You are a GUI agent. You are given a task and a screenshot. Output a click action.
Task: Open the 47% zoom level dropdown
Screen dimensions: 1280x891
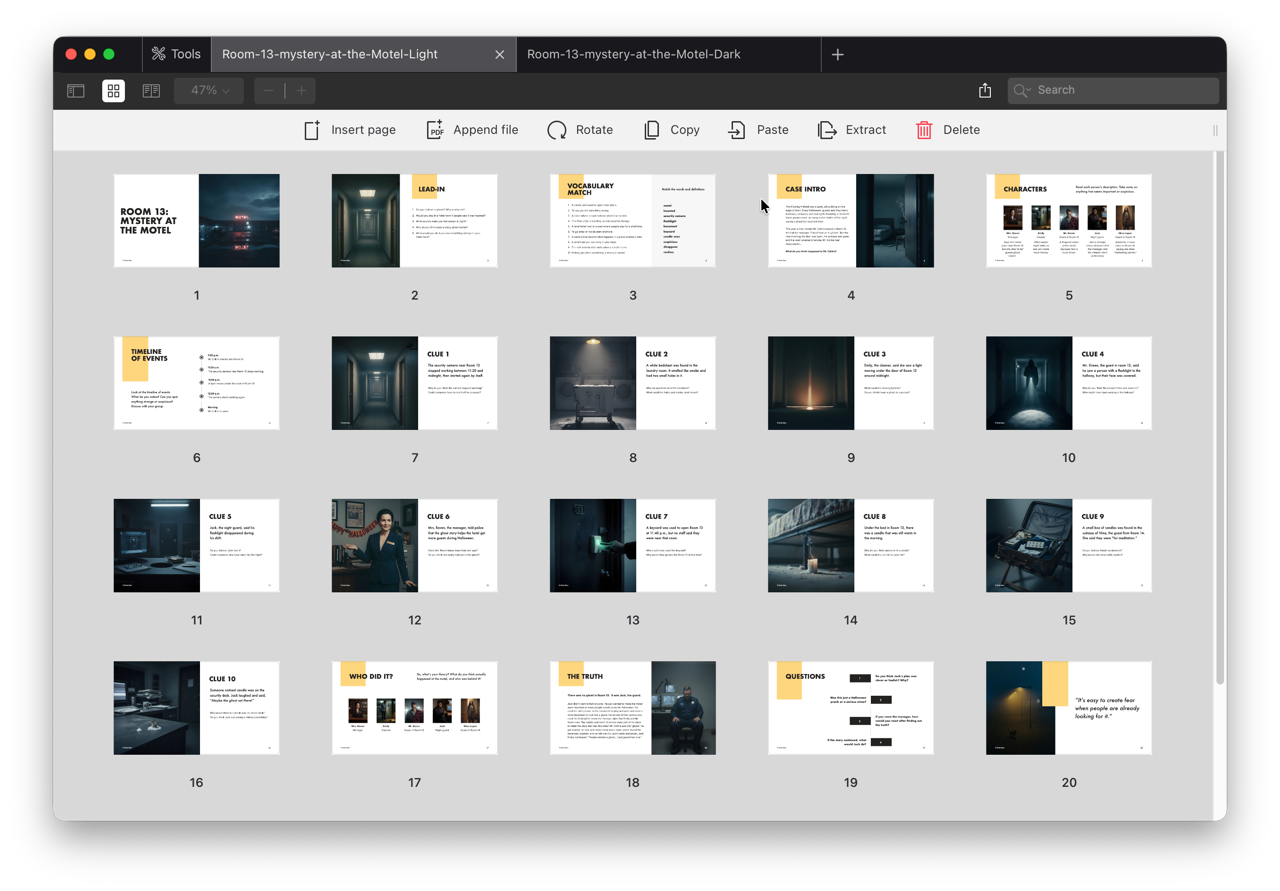tap(210, 90)
